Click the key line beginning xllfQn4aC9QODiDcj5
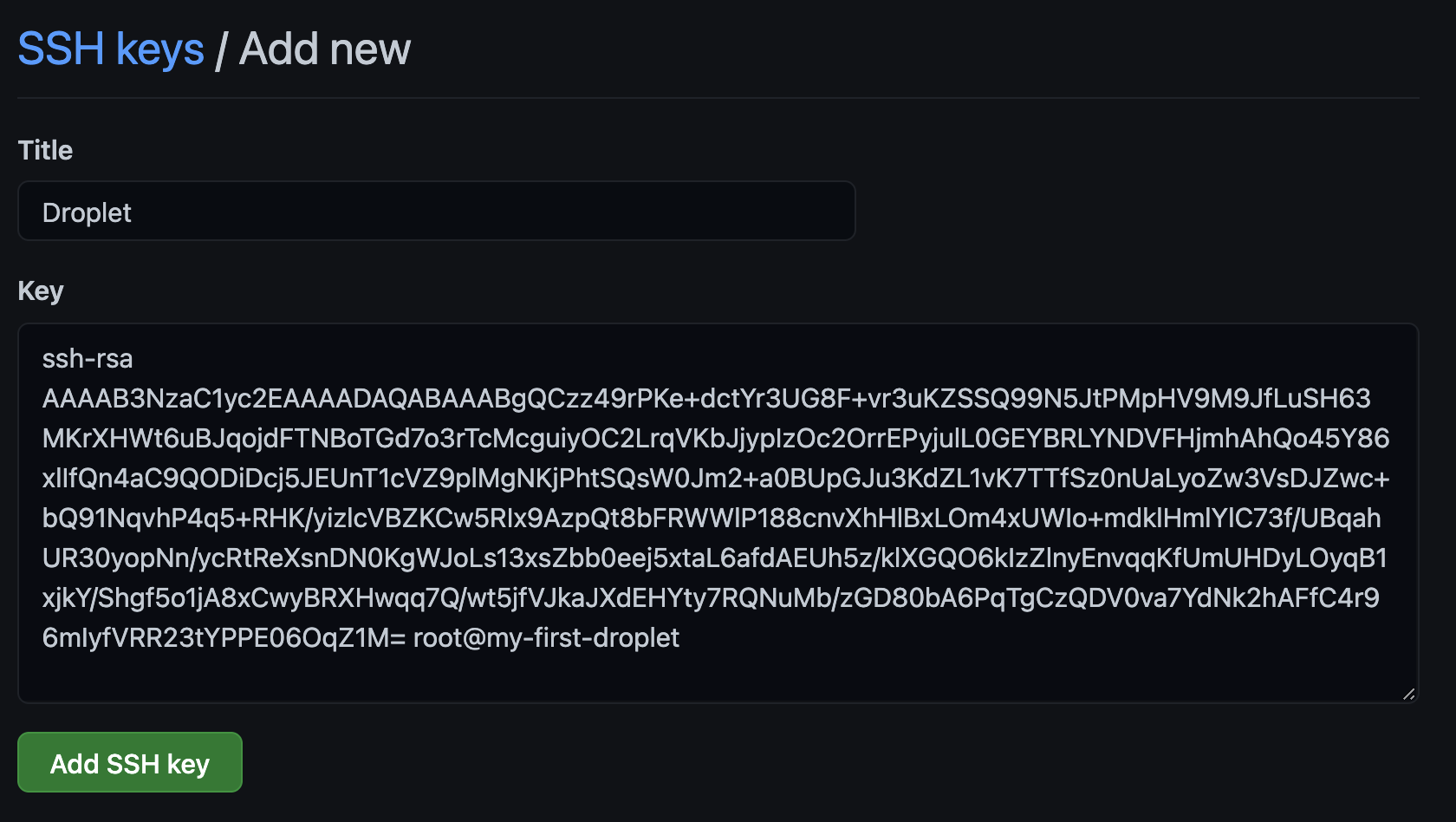1456x822 pixels. [715, 479]
